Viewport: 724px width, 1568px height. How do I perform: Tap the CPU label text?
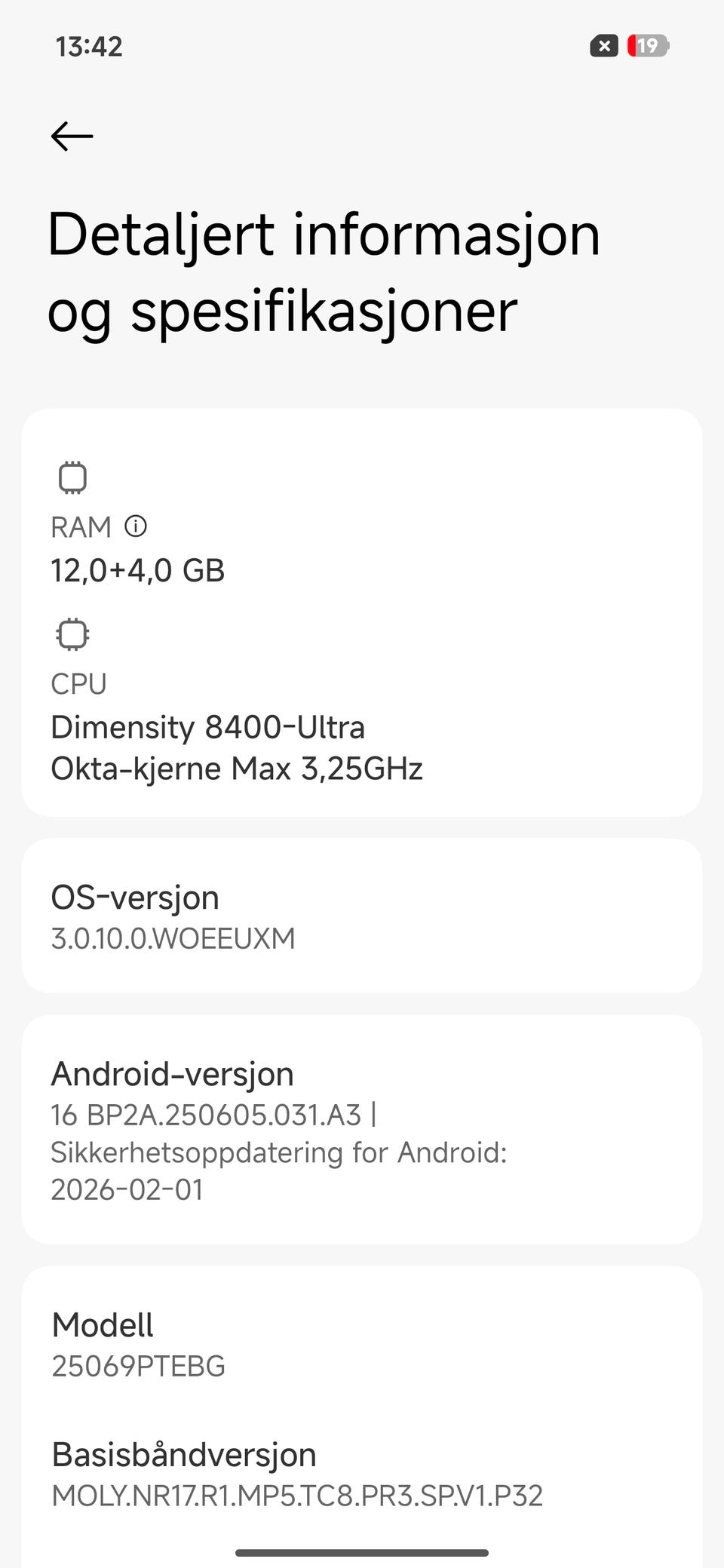click(x=78, y=684)
